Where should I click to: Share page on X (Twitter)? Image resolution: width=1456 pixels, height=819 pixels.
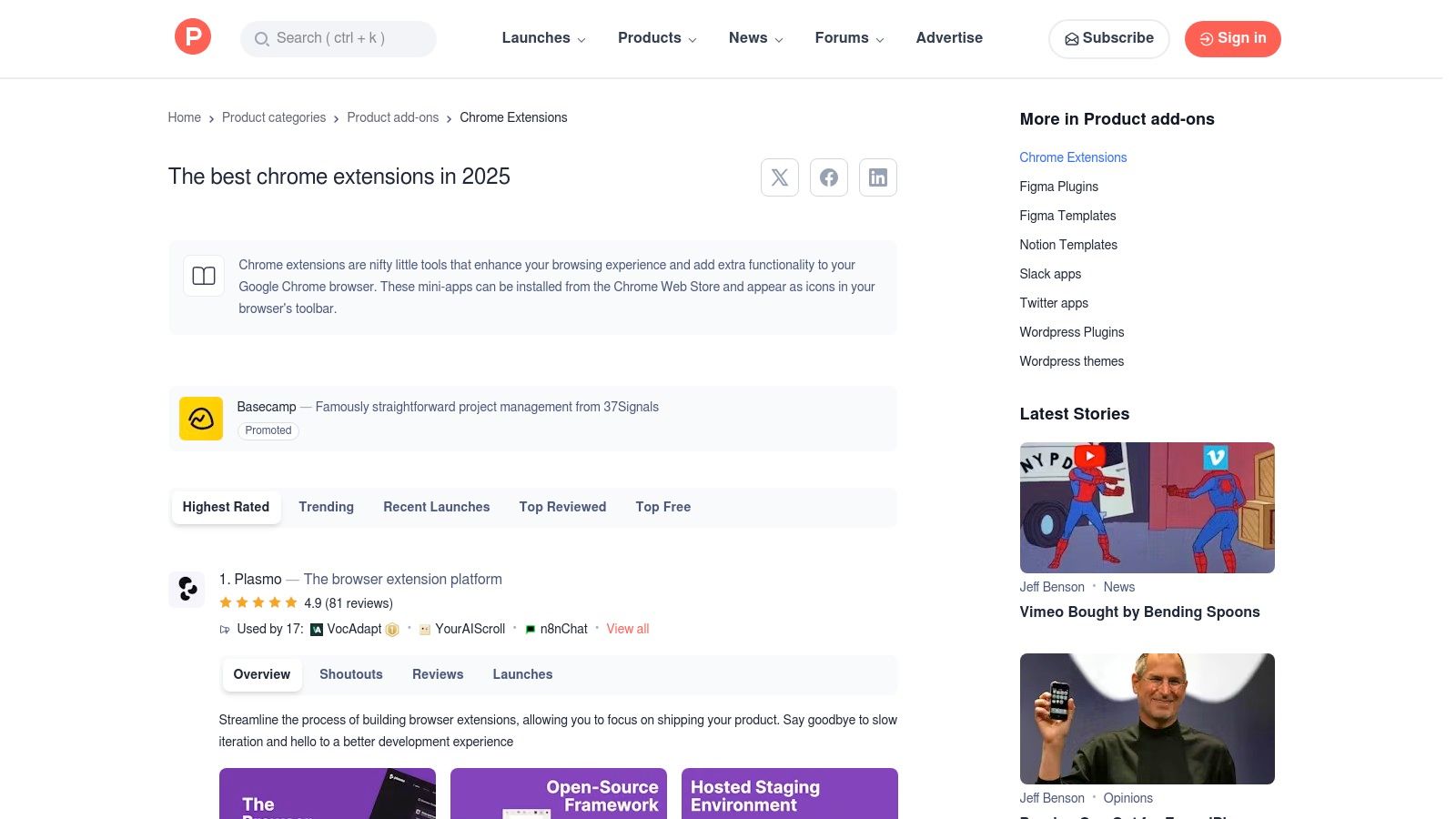point(780,177)
